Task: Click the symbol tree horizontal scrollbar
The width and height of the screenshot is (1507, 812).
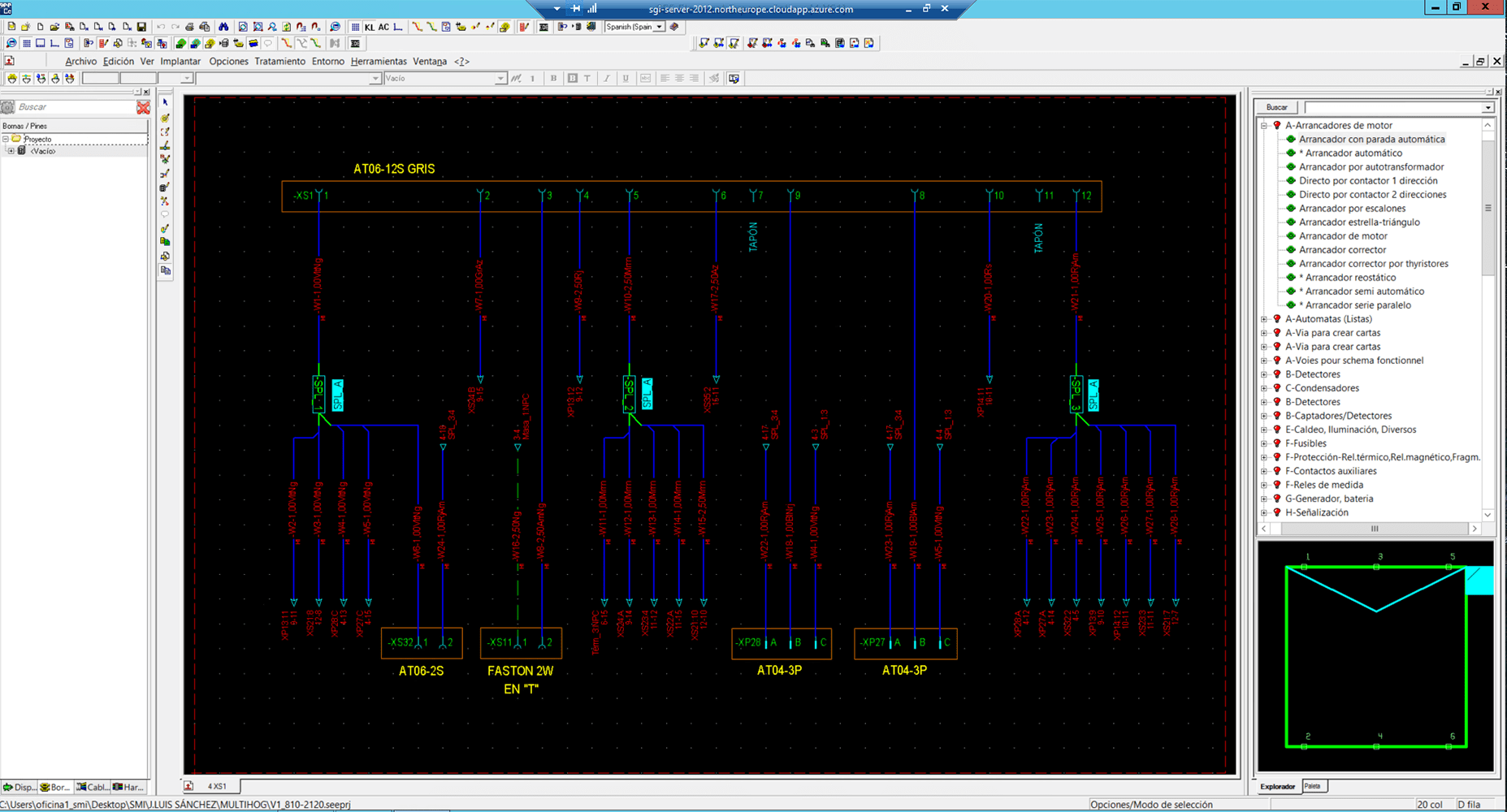Action: tap(1375, 528)
